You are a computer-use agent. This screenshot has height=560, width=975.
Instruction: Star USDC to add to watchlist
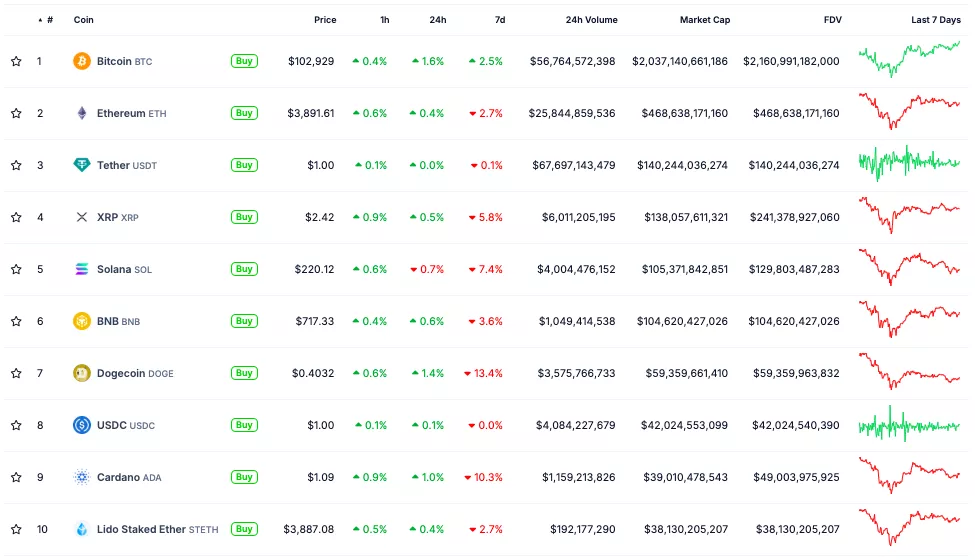pyautogui.click(x=16, y=425)
